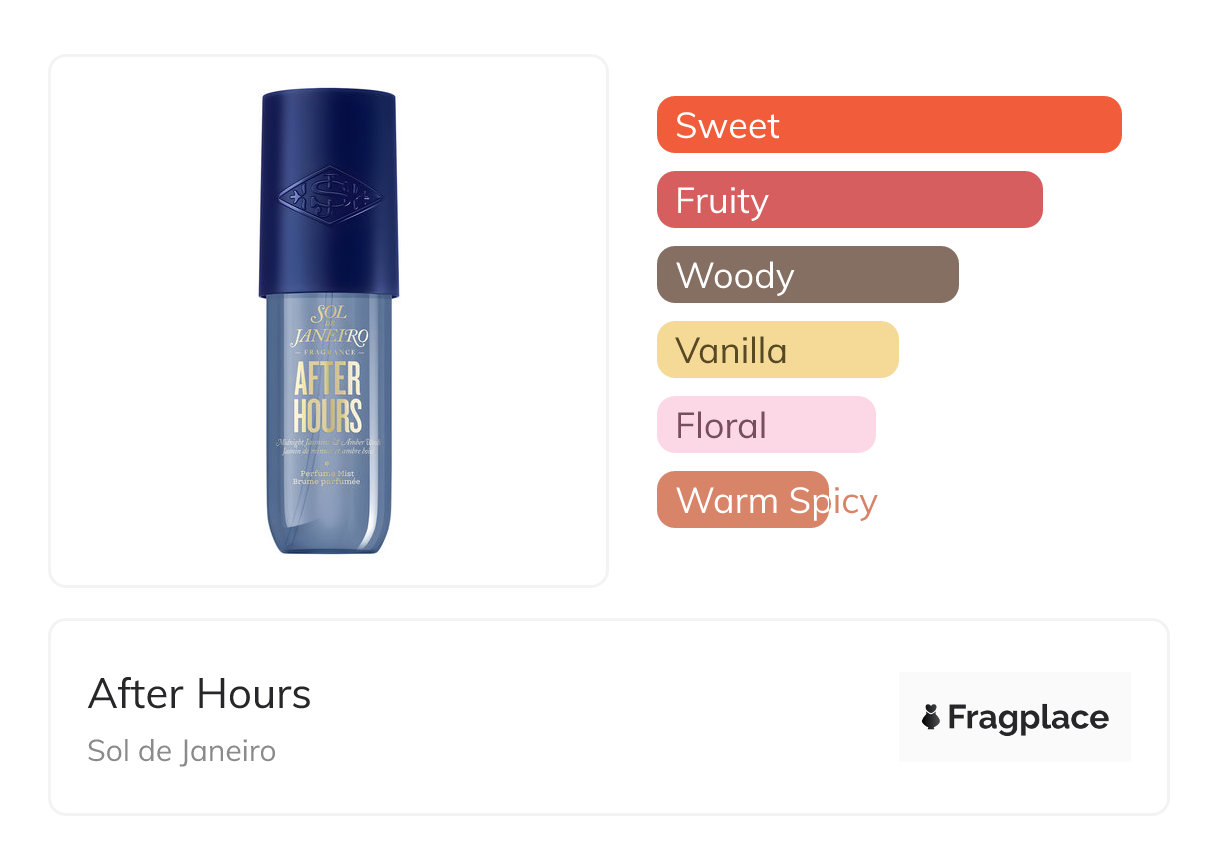Select the Sweet accord bar
Viewport: 1218px width, 864px height.
tap(888, 125)
